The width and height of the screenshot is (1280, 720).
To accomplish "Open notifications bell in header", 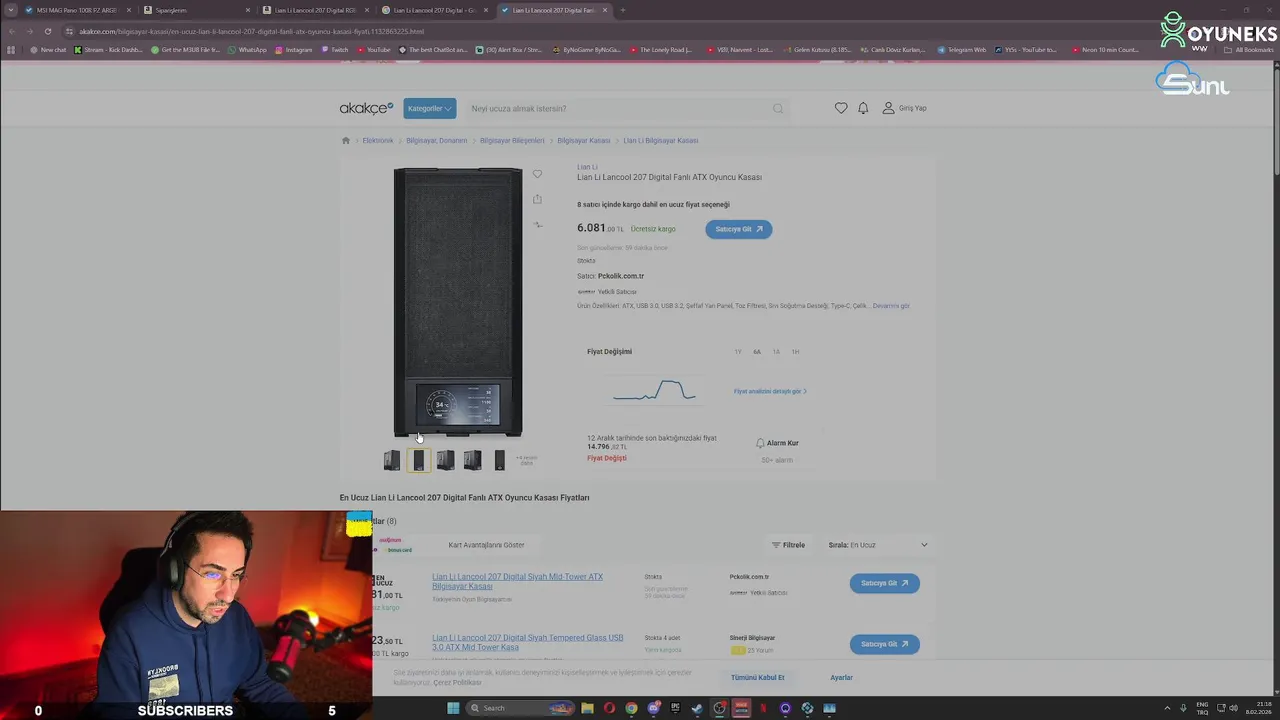I will click(863, 108).
